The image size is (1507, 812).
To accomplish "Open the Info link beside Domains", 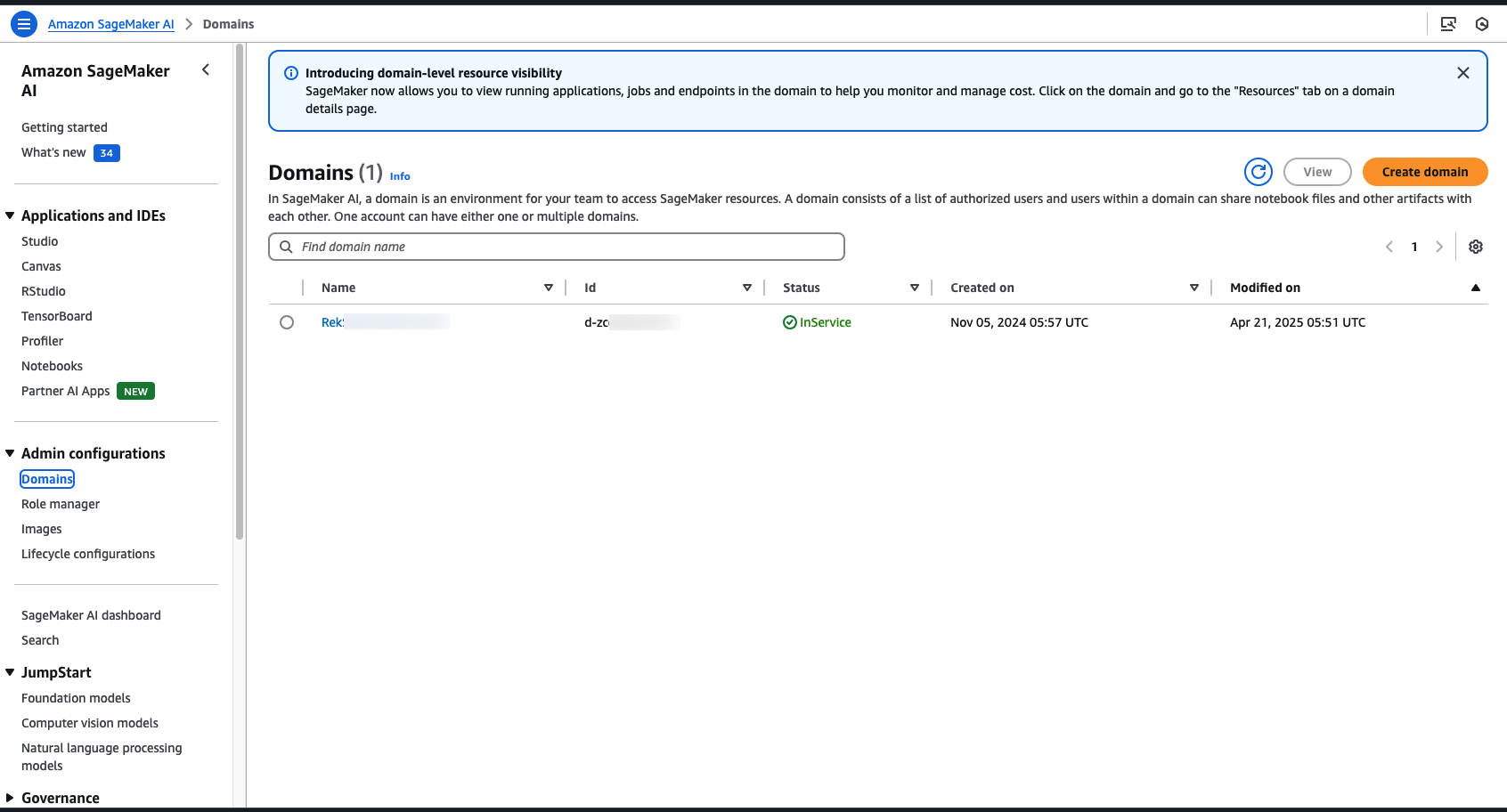I will pyautogui.click(x=400, y=176).
